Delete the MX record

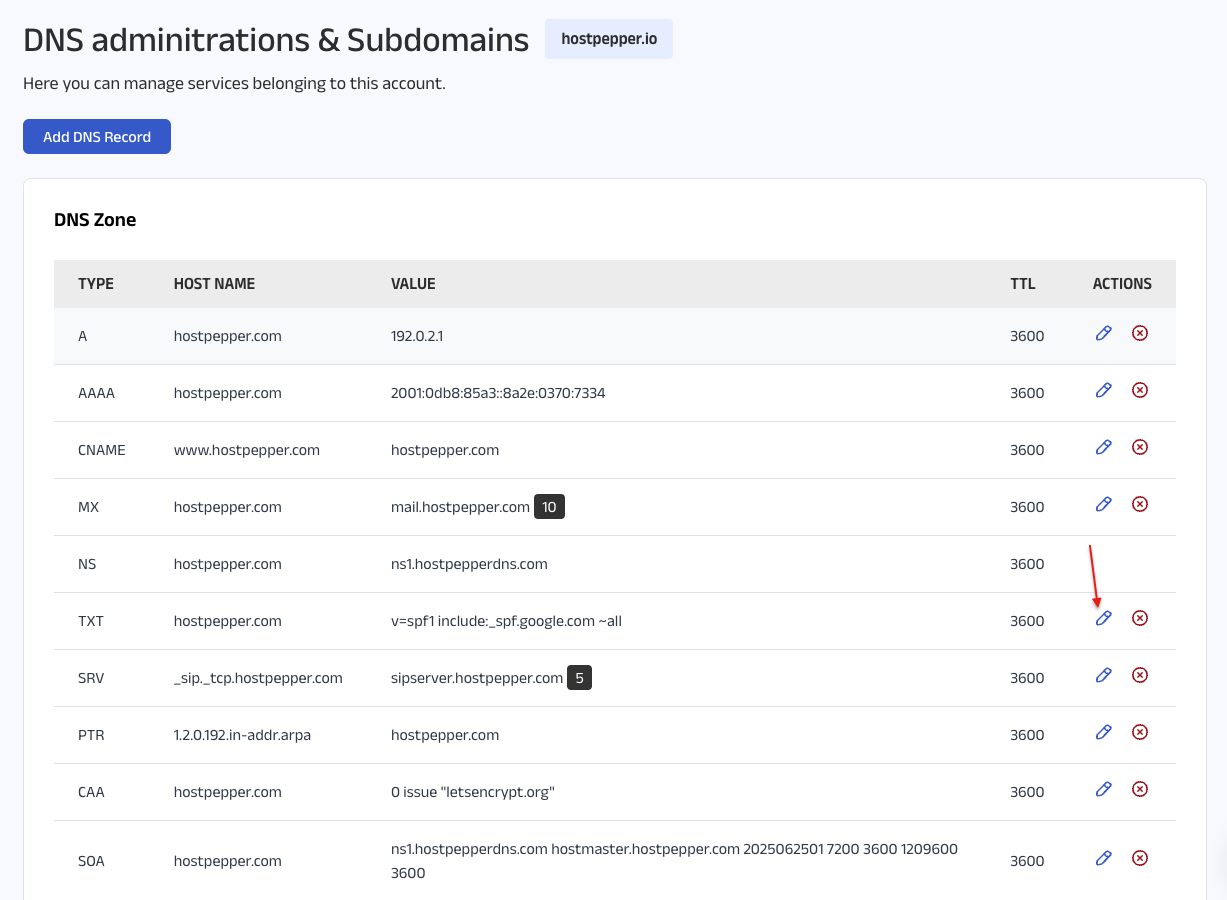point(1139,504)
